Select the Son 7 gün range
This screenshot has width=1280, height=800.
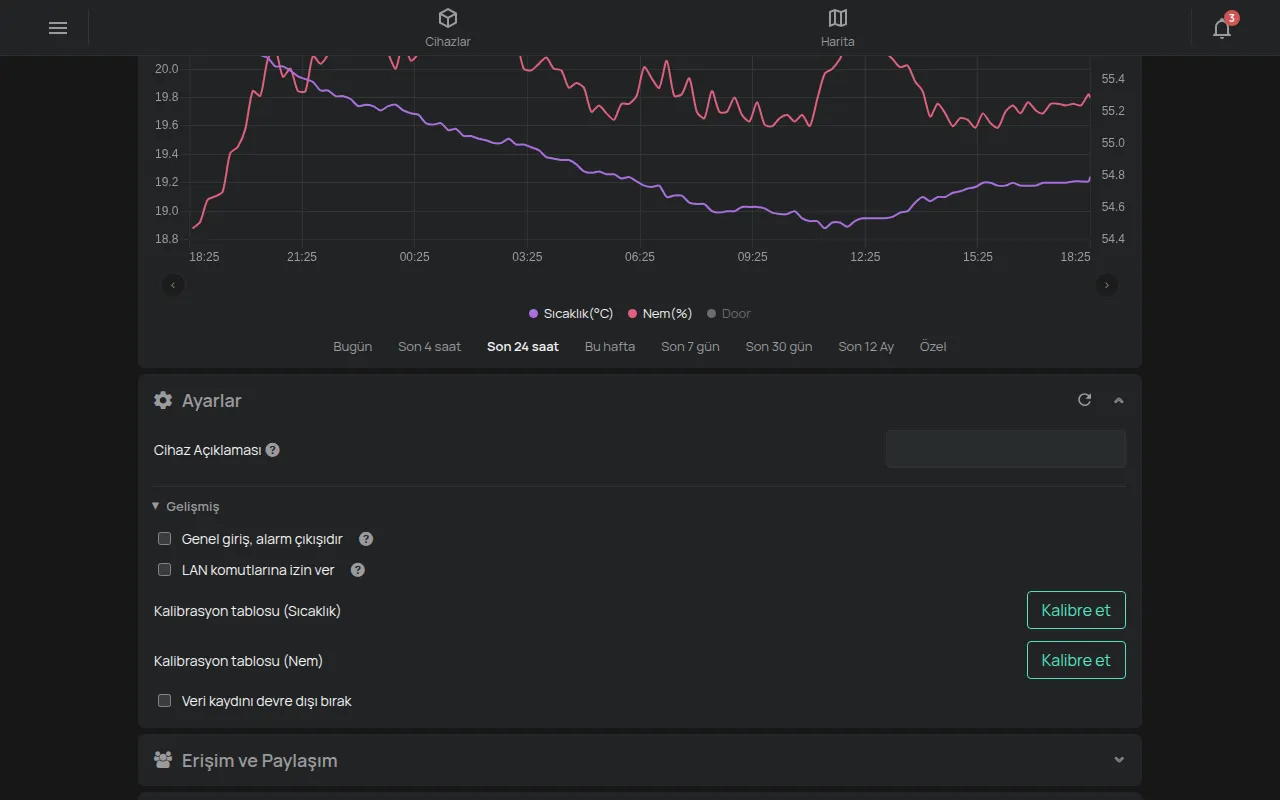[x=690, y=347]
